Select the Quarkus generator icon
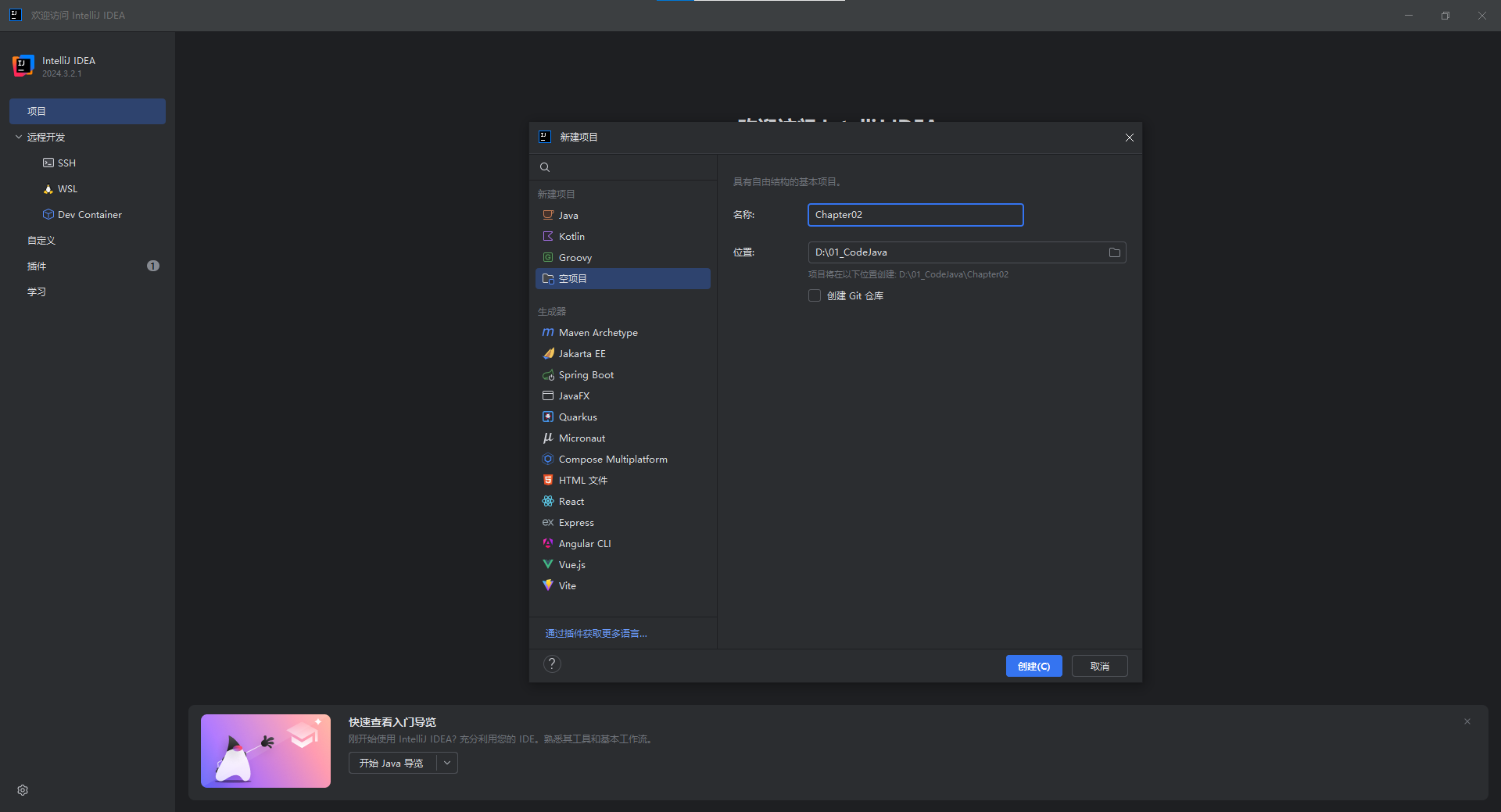1501x812 pixels. [548, 417]
